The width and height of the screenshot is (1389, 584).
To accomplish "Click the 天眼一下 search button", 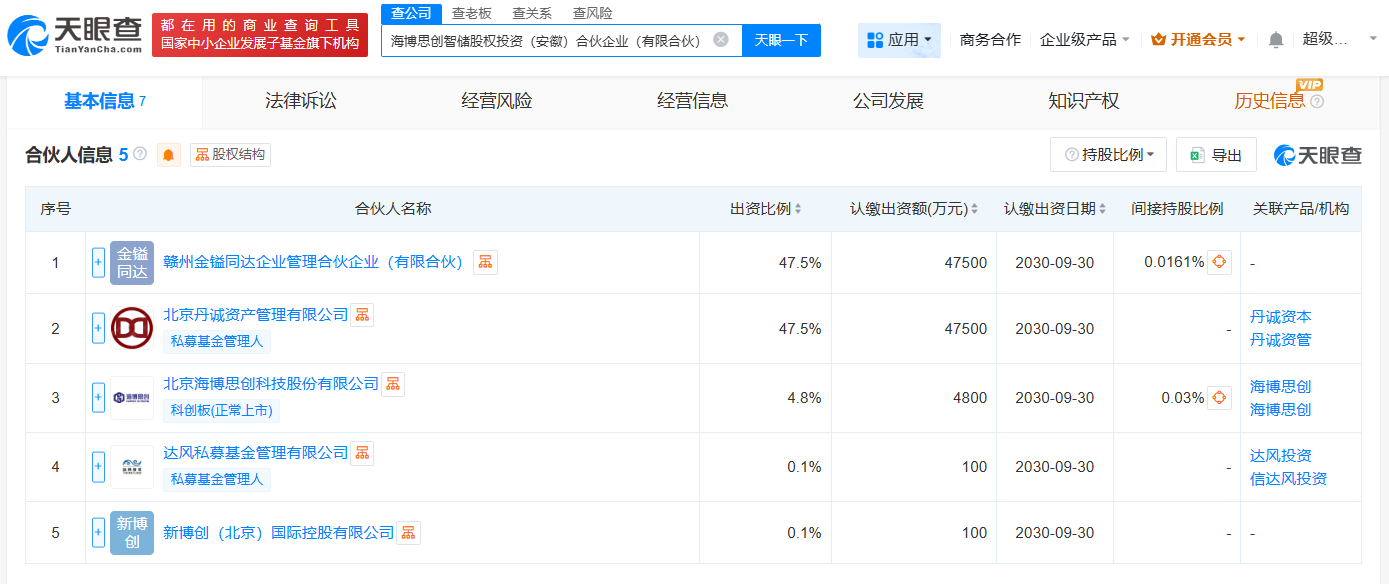I will (781, 40).
